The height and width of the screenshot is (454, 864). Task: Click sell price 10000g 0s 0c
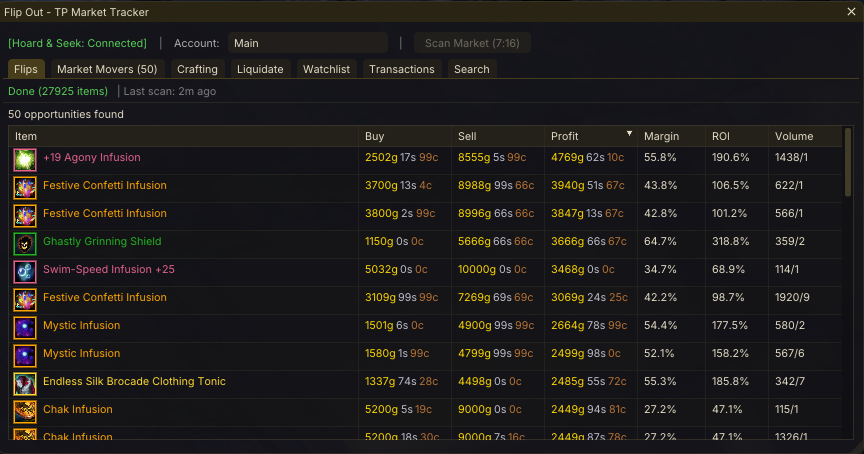pos(492,269)
